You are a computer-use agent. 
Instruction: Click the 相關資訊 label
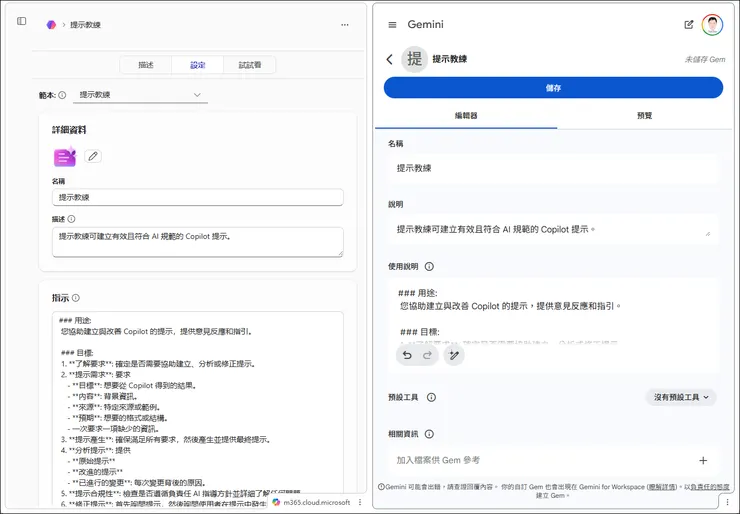403,434
